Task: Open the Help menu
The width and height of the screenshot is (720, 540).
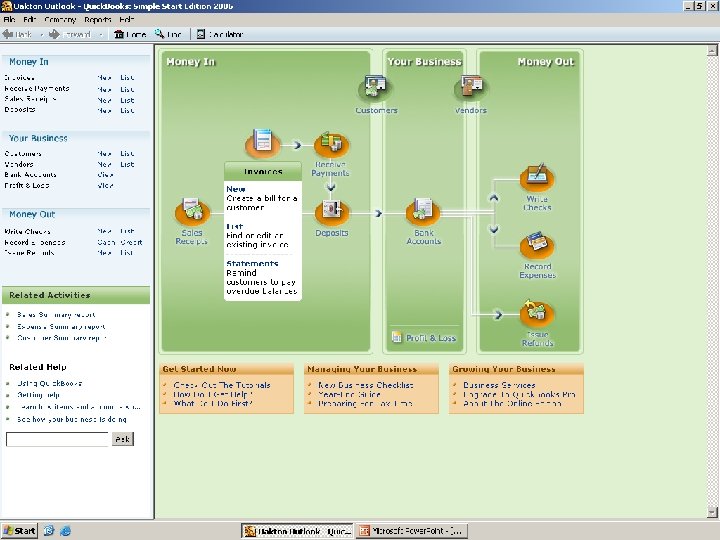Action: (126, 19)
